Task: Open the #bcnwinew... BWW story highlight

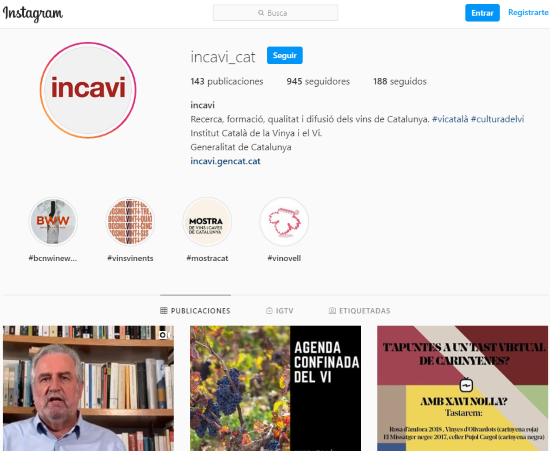Action: [53, 221]
